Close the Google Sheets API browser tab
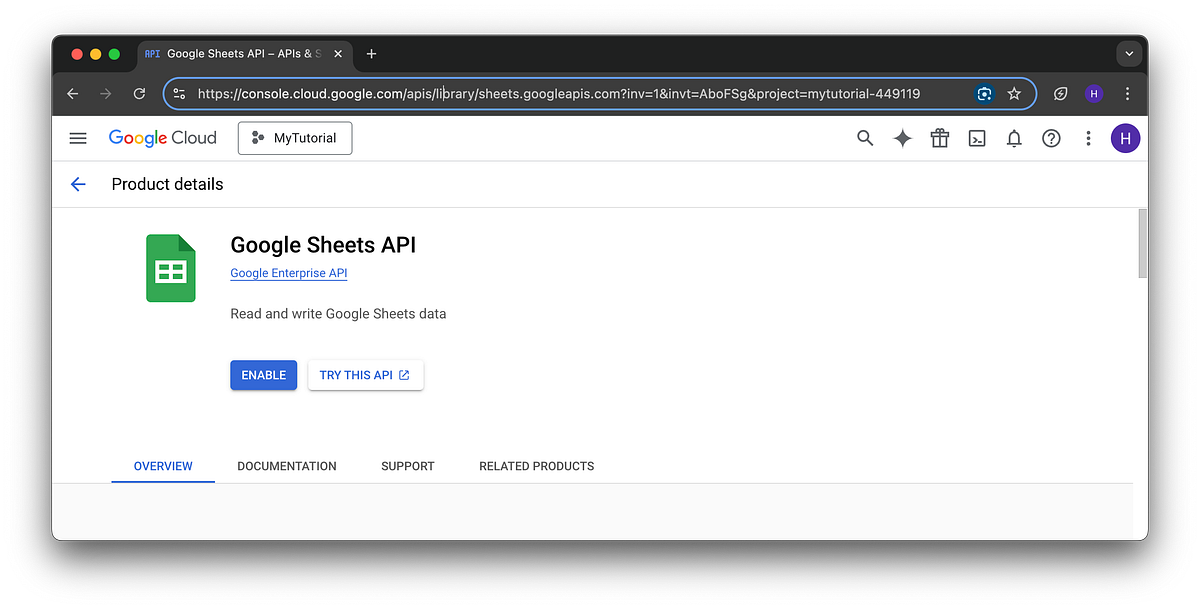The width and height of the screenshot is (1200, 609). point(336,54)
